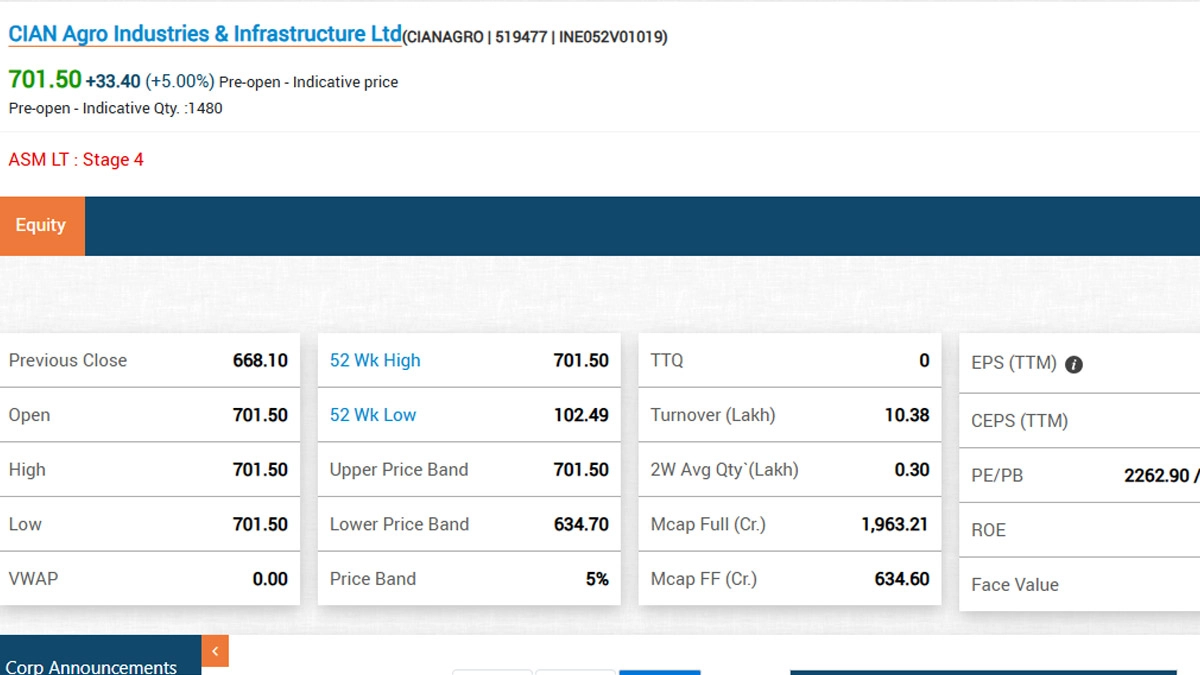The width and height of the screenshot is (1200, 675).
Task: Click the ASM LT : Stage 4 notice
Action: pos(76,160)
